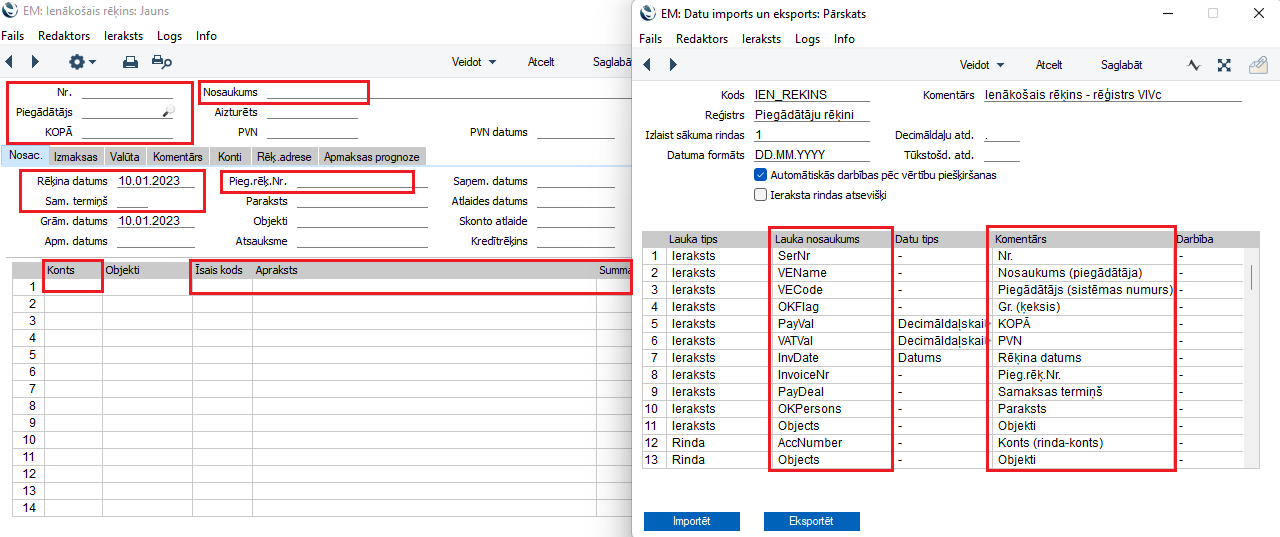Open the Apmaksas prognoze tab

[371, 157]
